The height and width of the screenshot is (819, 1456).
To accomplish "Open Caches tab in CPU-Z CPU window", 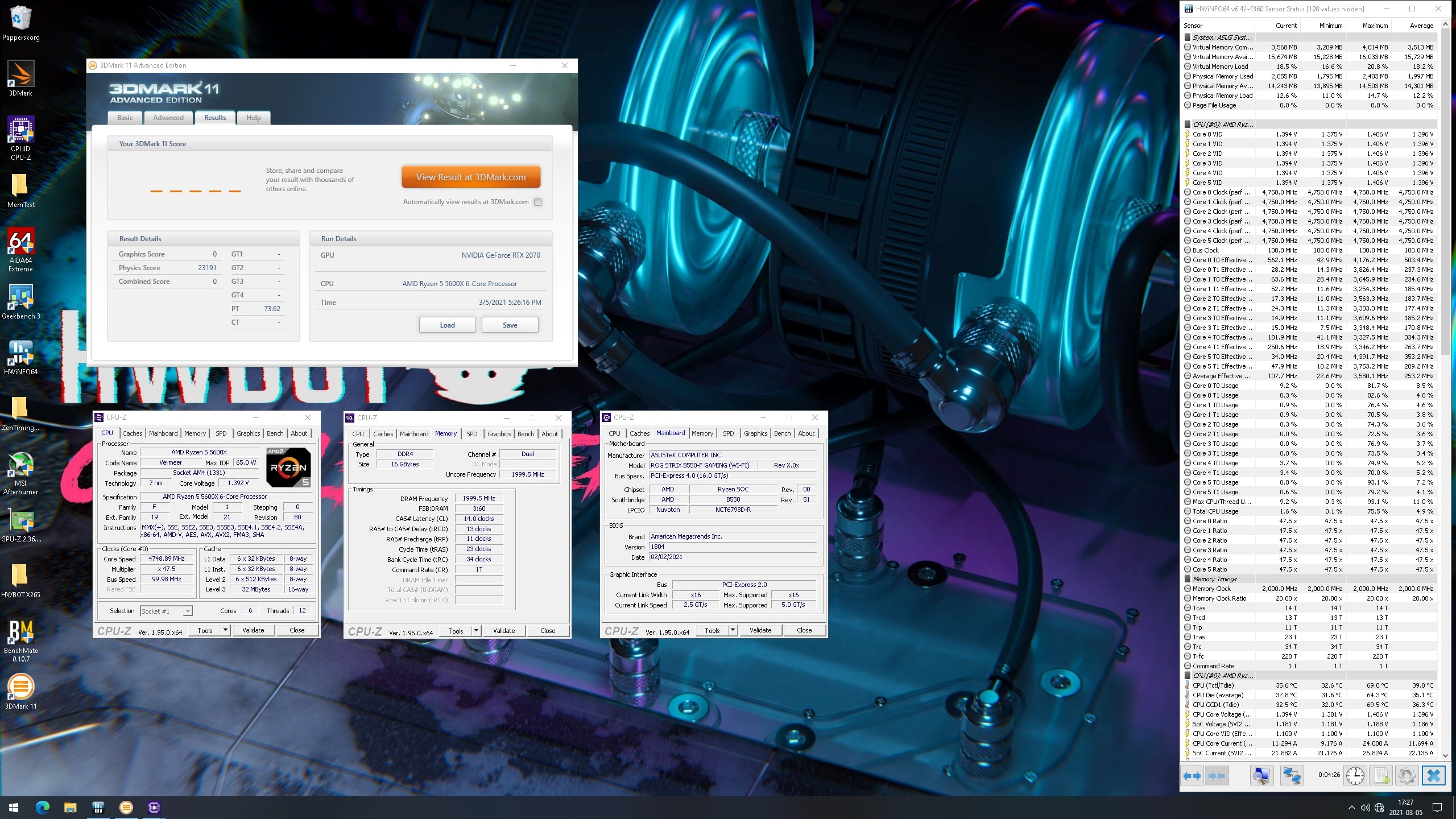I will [133, 433].
